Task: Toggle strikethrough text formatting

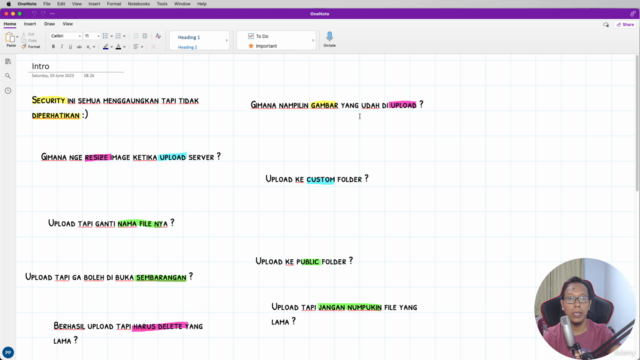Action: point(79,47)
